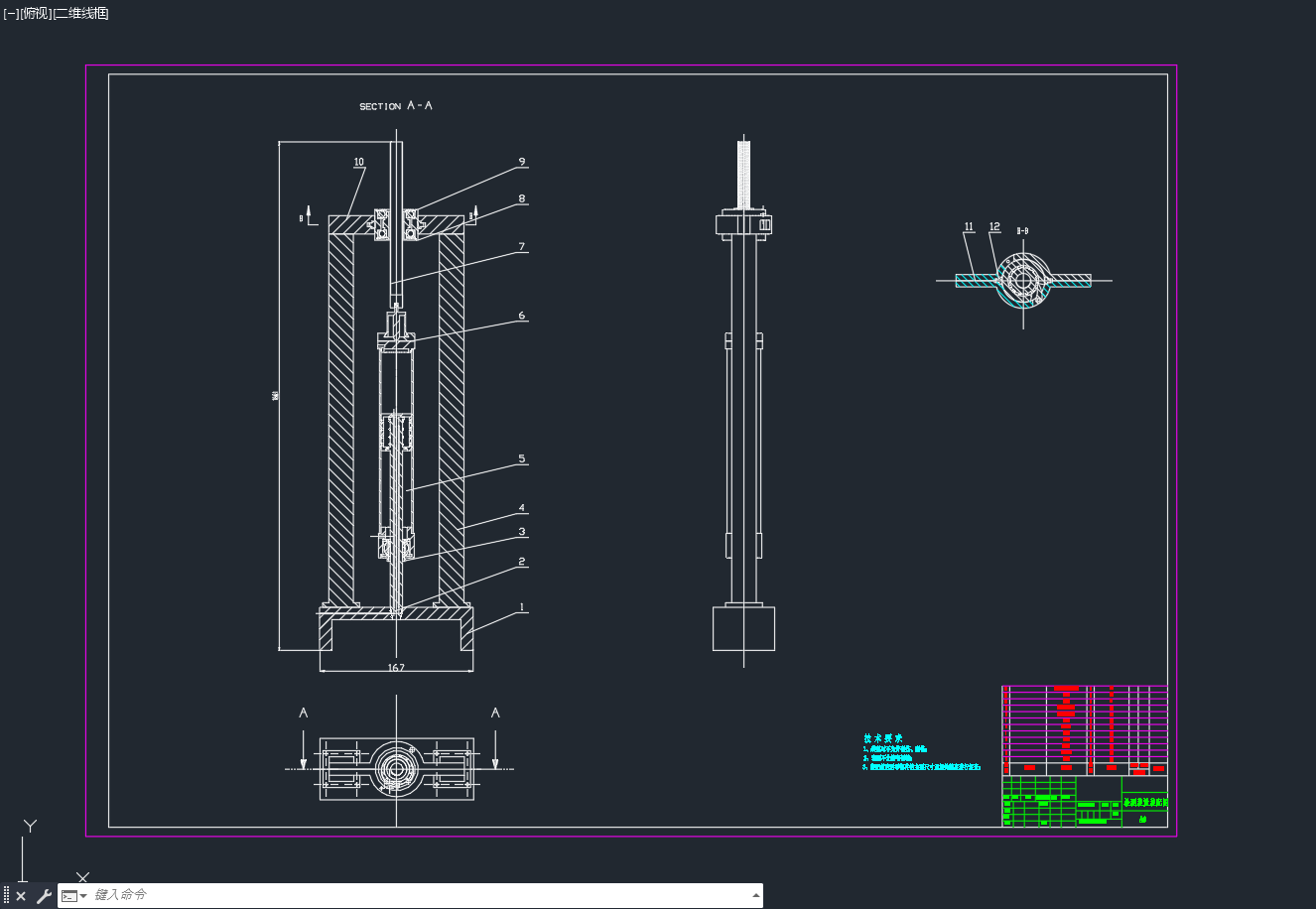Select part callout number 5
The image size is (1316, 909).
coord(522,458)
